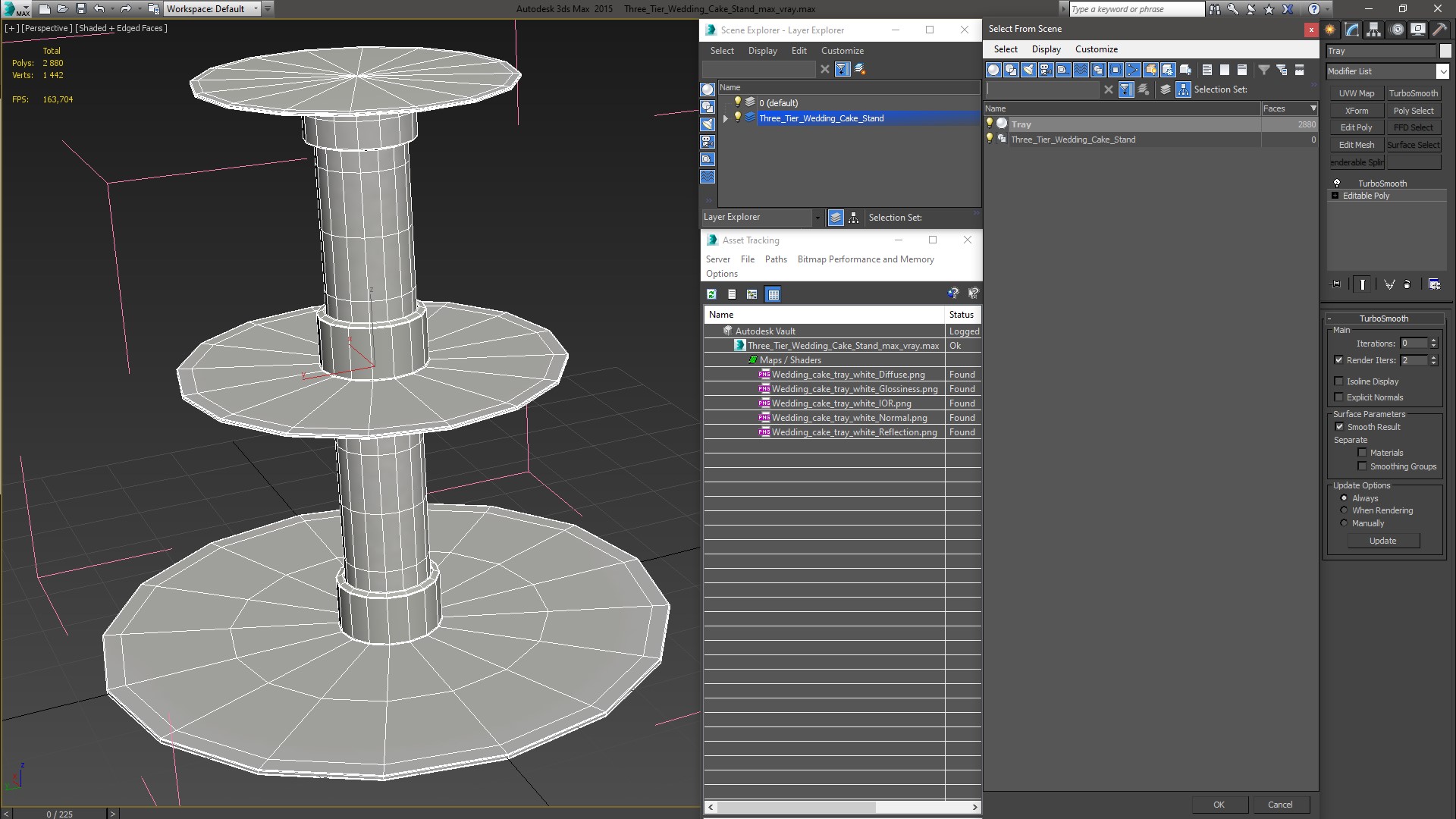1456x819 pixels.
Task: Open Select menu in Scene Explorer
Action: [722, 51]
